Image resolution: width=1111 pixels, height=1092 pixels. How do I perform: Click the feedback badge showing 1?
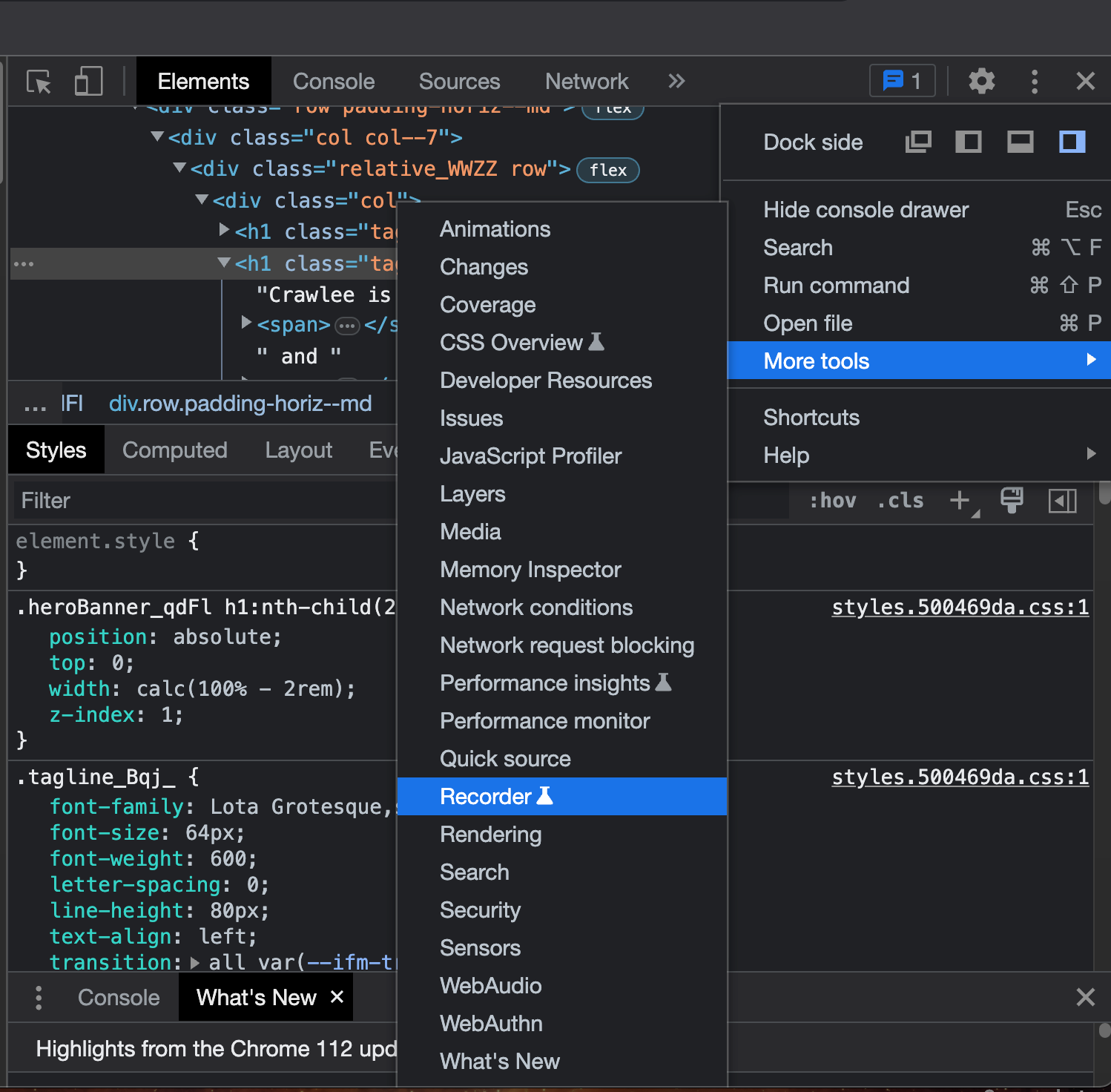click(901, 82)
